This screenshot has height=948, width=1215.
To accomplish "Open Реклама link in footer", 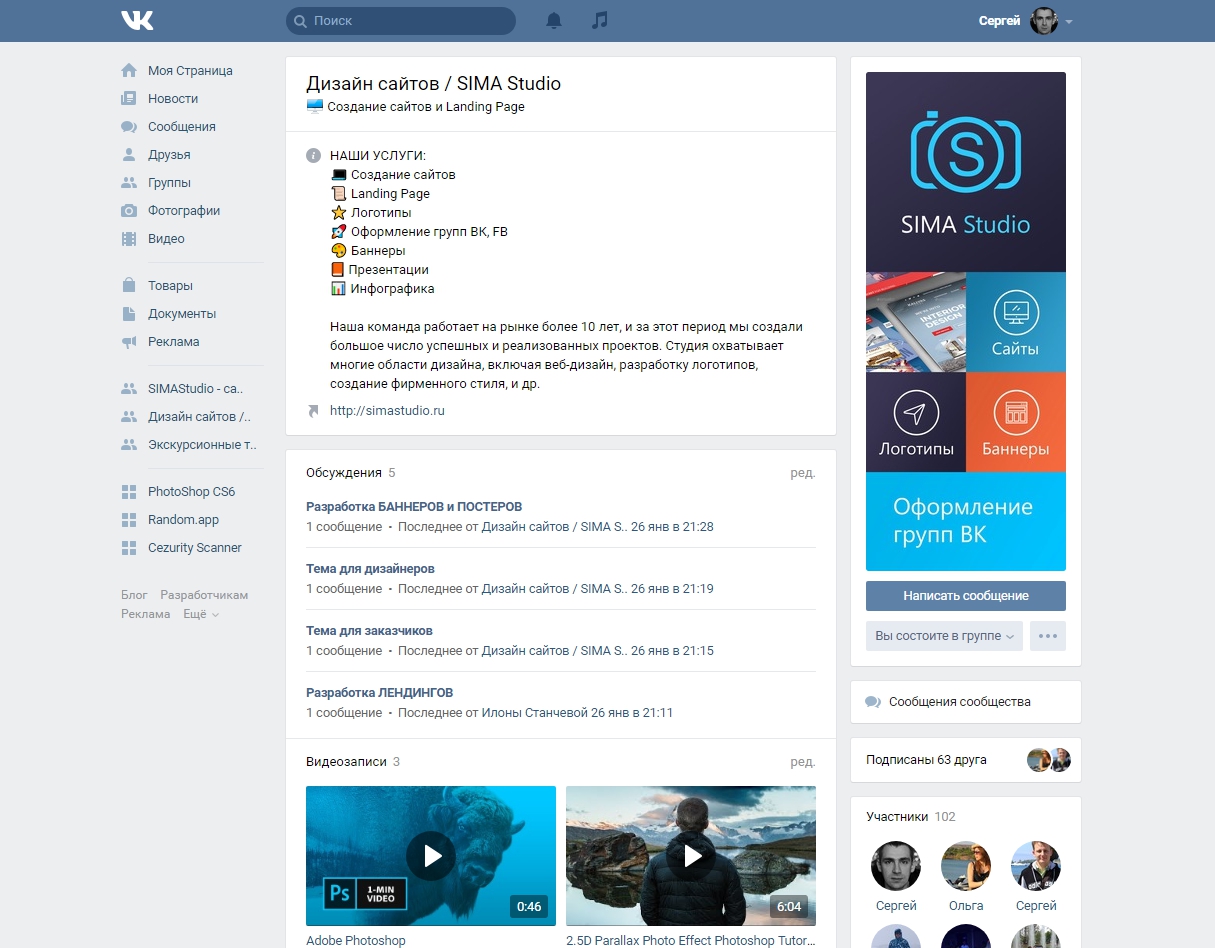I will click(x=146, y=614).
